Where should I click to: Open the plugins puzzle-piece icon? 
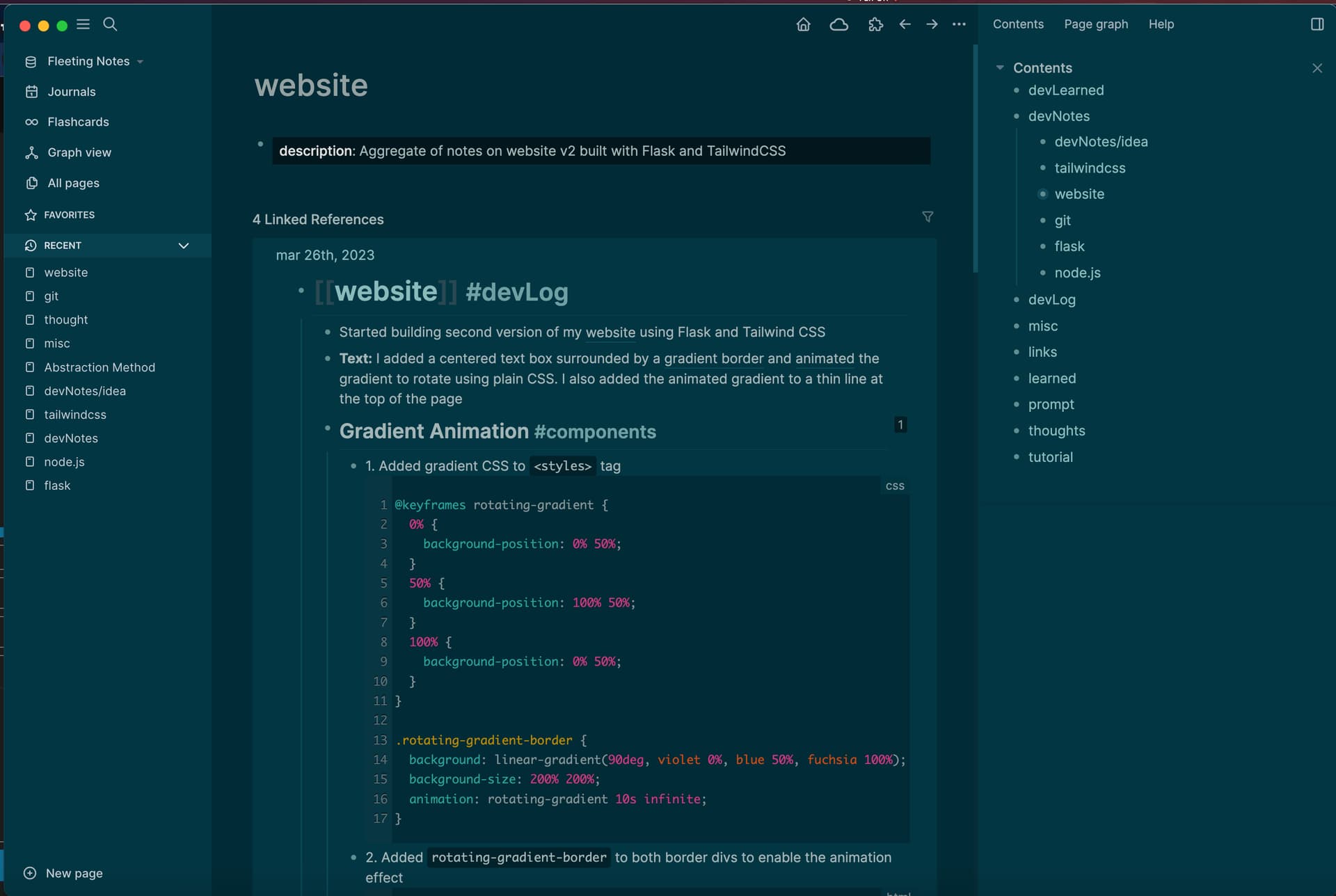point(875,24)
